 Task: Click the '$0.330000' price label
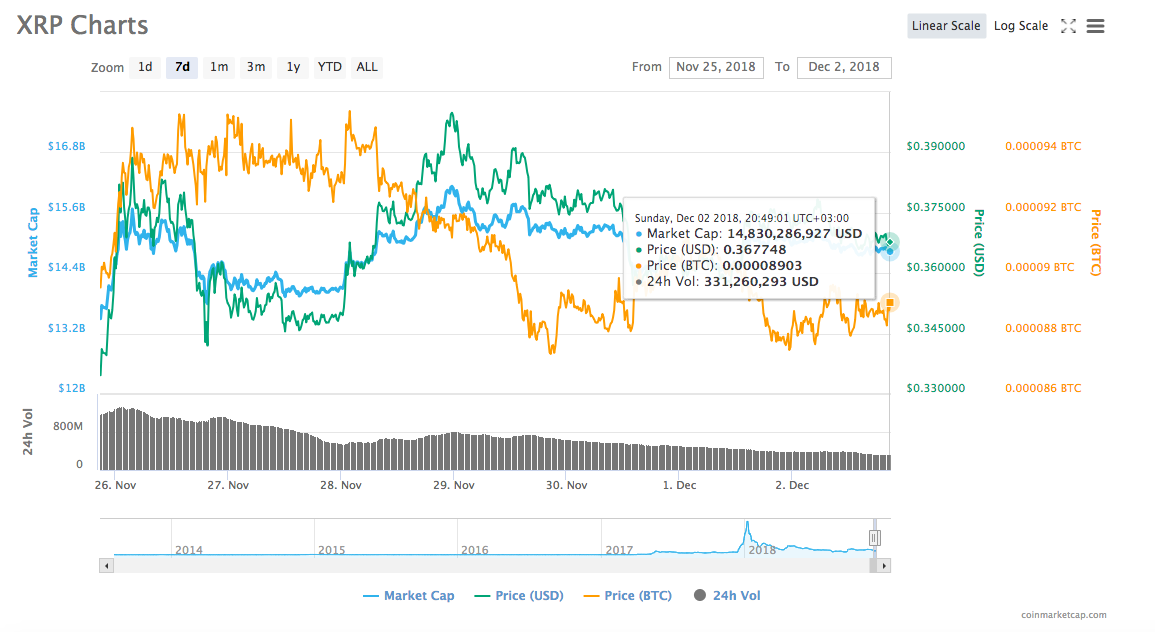(x=935, y=387)
